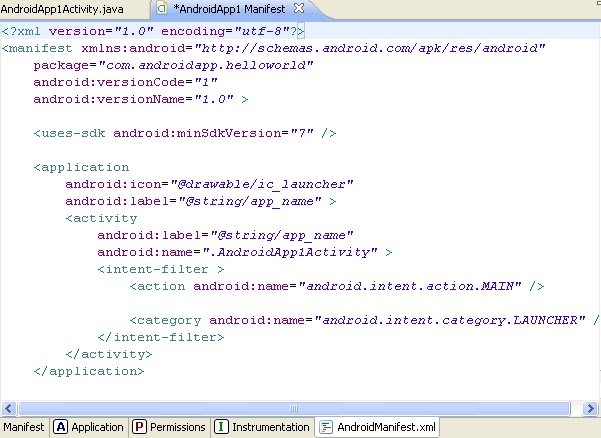Screen dimensions: 601x438
Task: Click the opening intent-filter tag
Action: click(x=161, y=269)
